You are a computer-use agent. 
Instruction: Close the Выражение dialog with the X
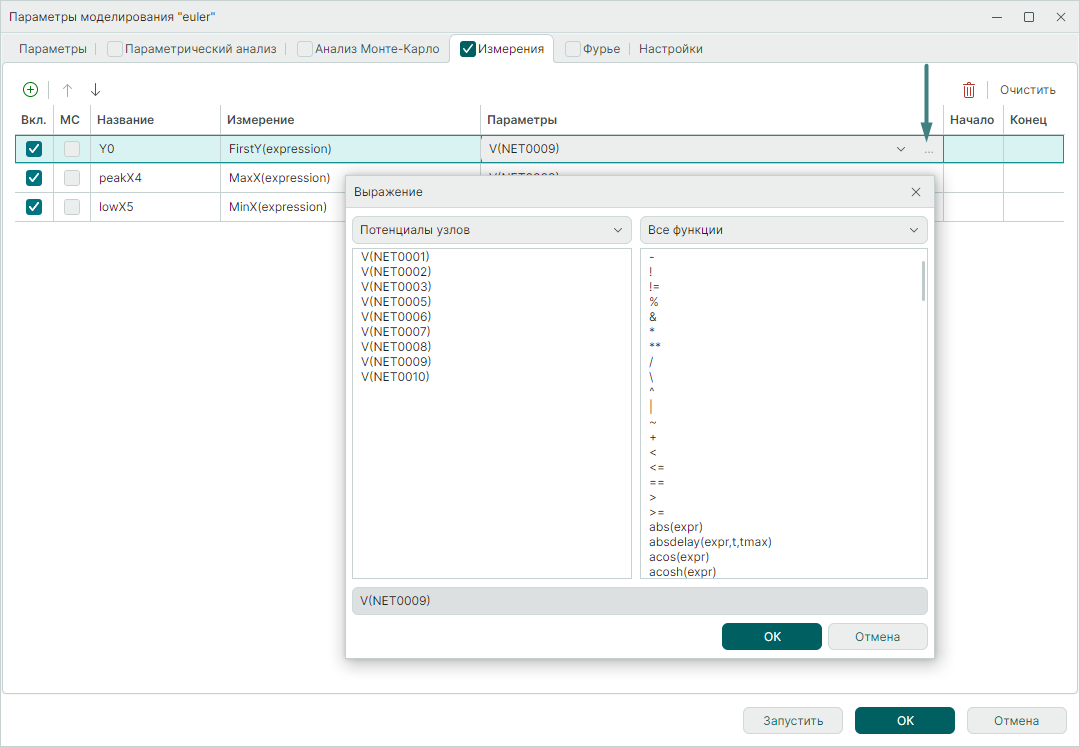915,192
